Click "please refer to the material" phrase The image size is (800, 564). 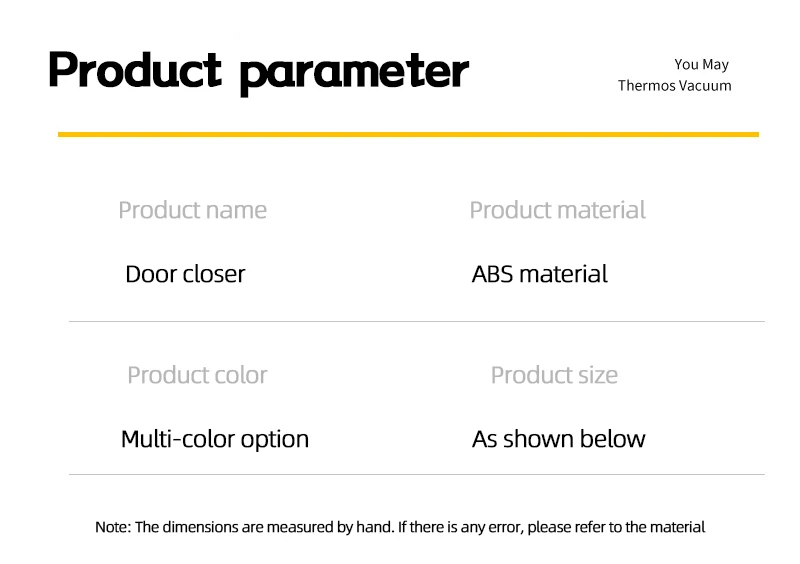coord(617,527)
